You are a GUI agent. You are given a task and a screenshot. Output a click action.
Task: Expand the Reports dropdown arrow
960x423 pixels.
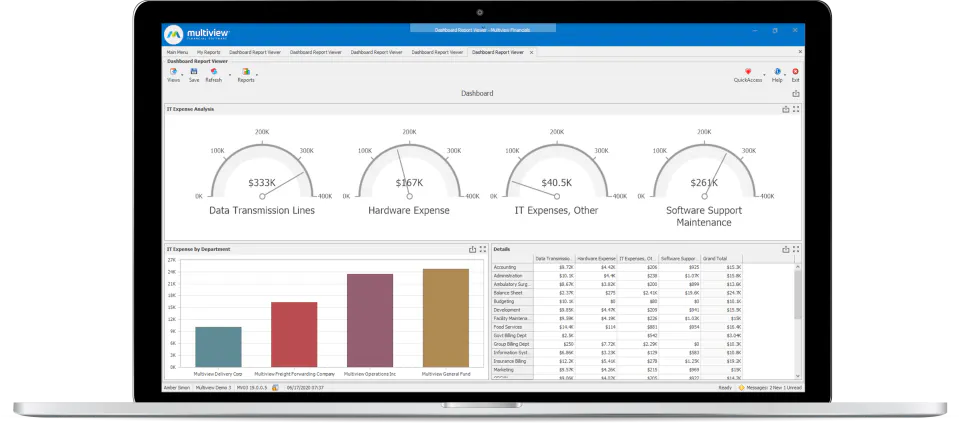click(x=257, y=75)
